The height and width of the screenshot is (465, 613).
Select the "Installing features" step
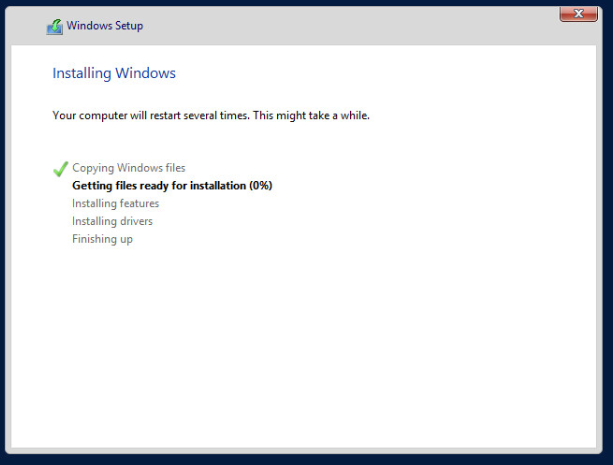115,204
